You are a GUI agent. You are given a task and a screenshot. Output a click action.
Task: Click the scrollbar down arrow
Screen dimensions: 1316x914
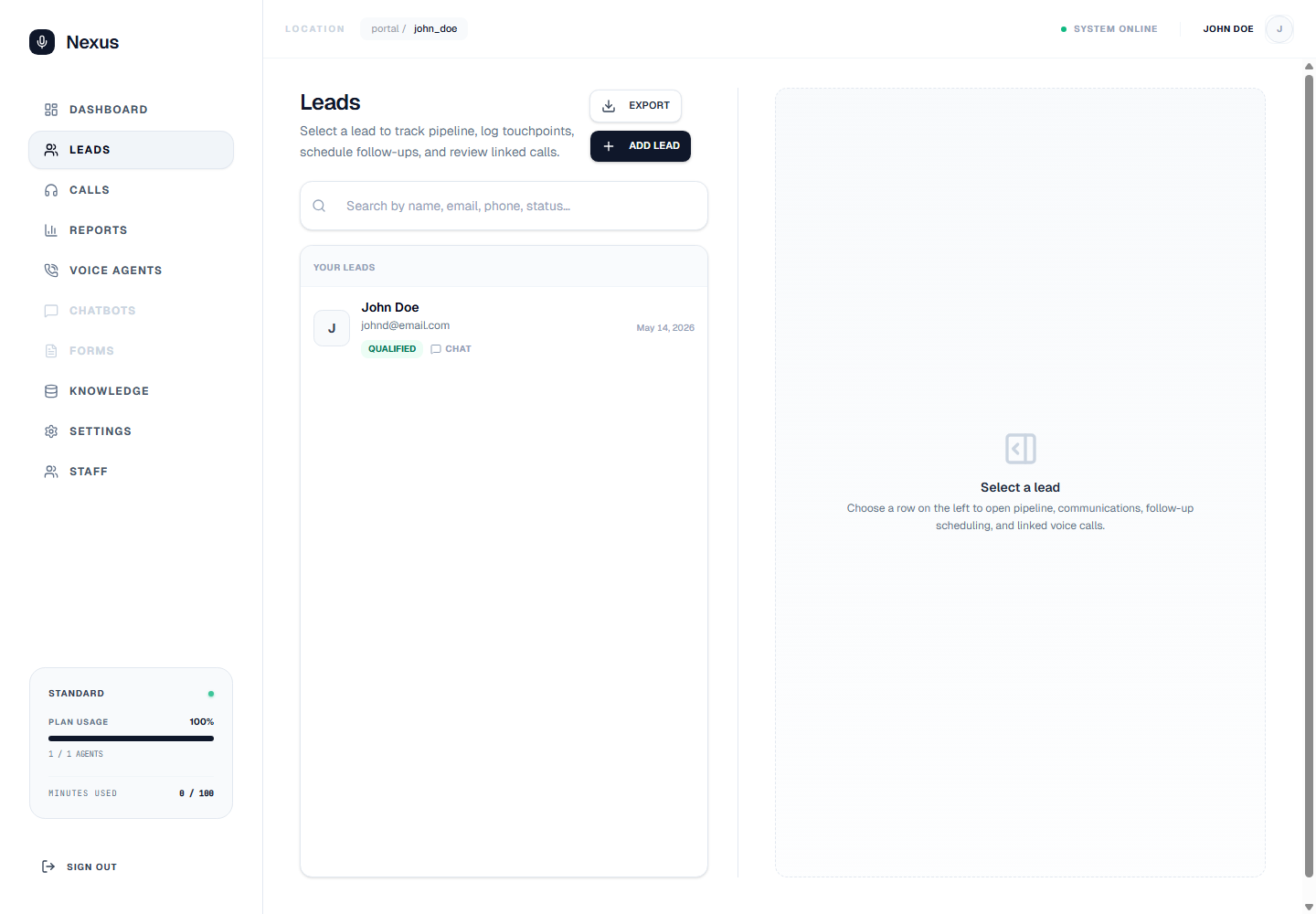tap(1309, 907)
